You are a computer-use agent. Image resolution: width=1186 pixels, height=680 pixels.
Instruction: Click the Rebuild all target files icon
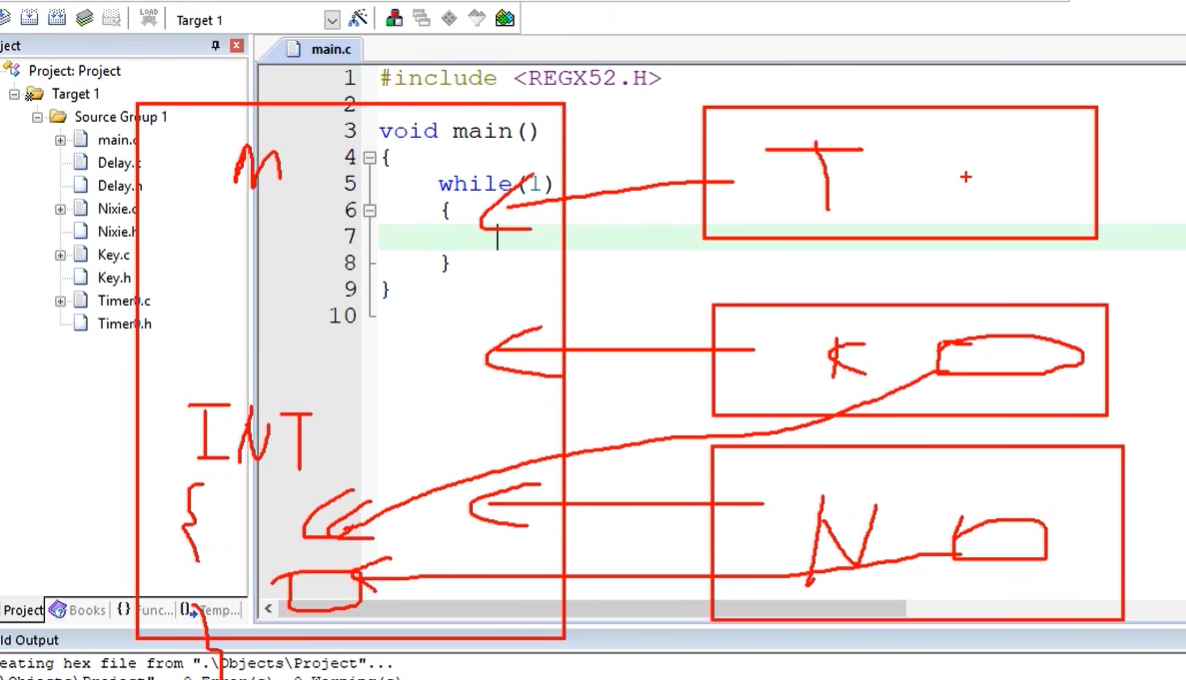click(57, 17)
